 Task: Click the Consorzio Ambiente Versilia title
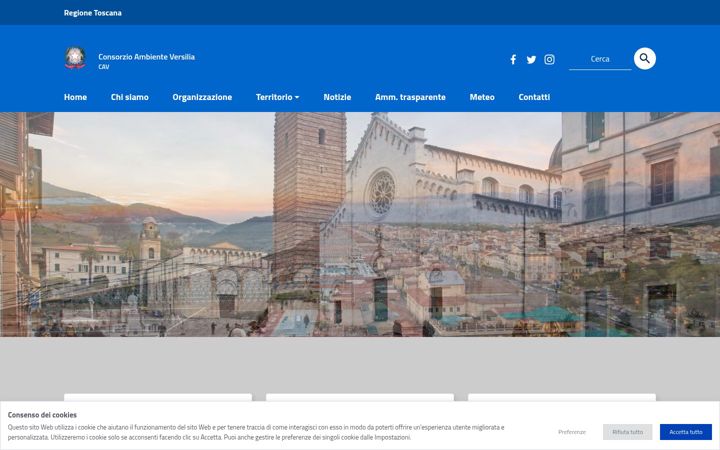[x=146, y=57]
